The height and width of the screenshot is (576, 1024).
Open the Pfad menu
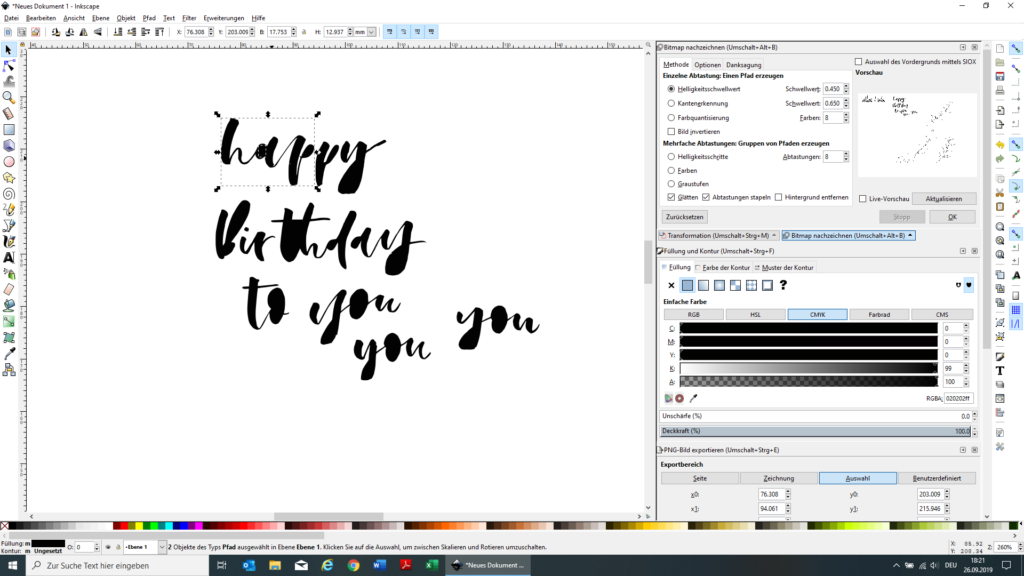tap(149, 18)
